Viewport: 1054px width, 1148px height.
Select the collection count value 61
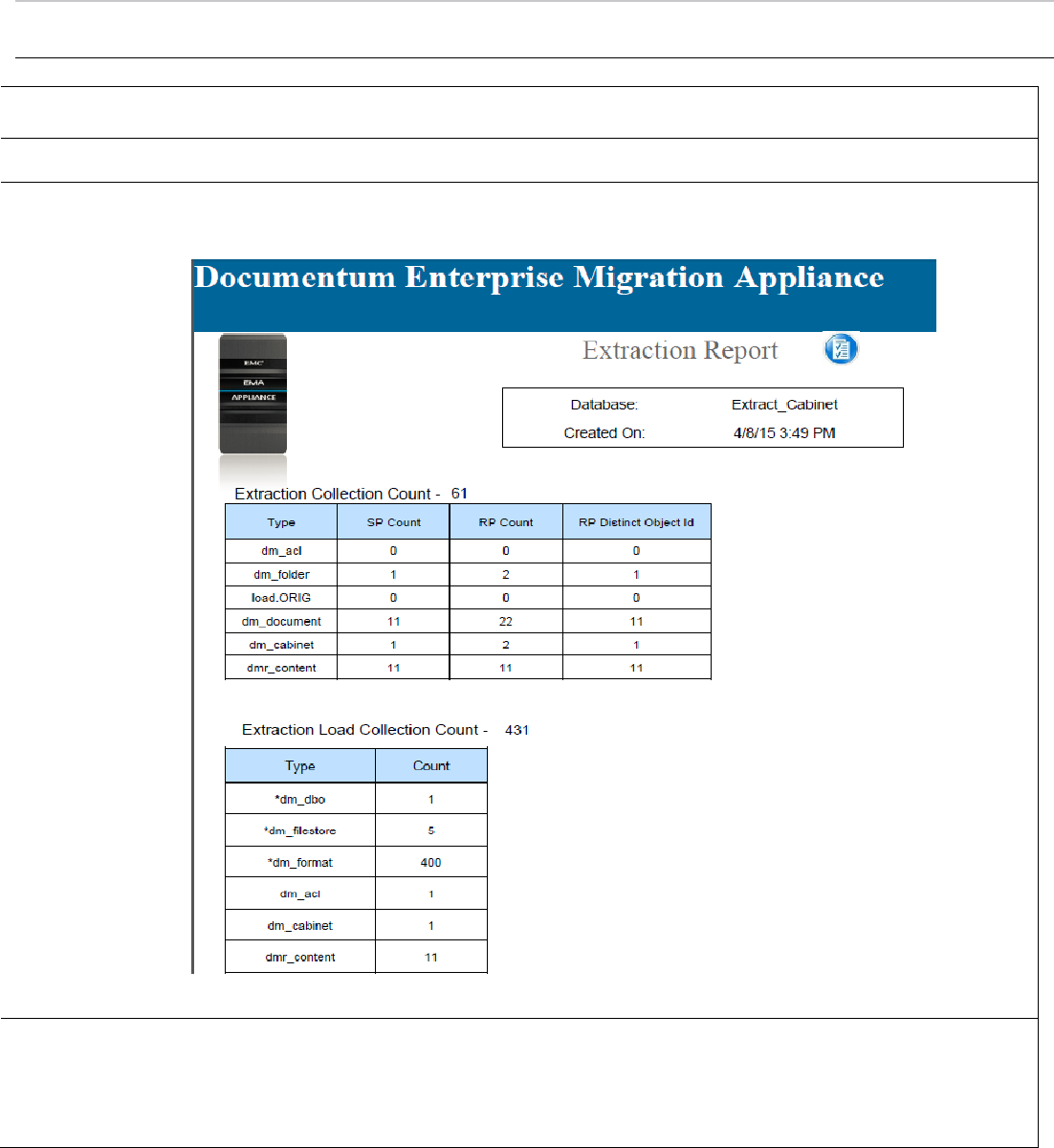pyautogui.click(x=459, y=494)
